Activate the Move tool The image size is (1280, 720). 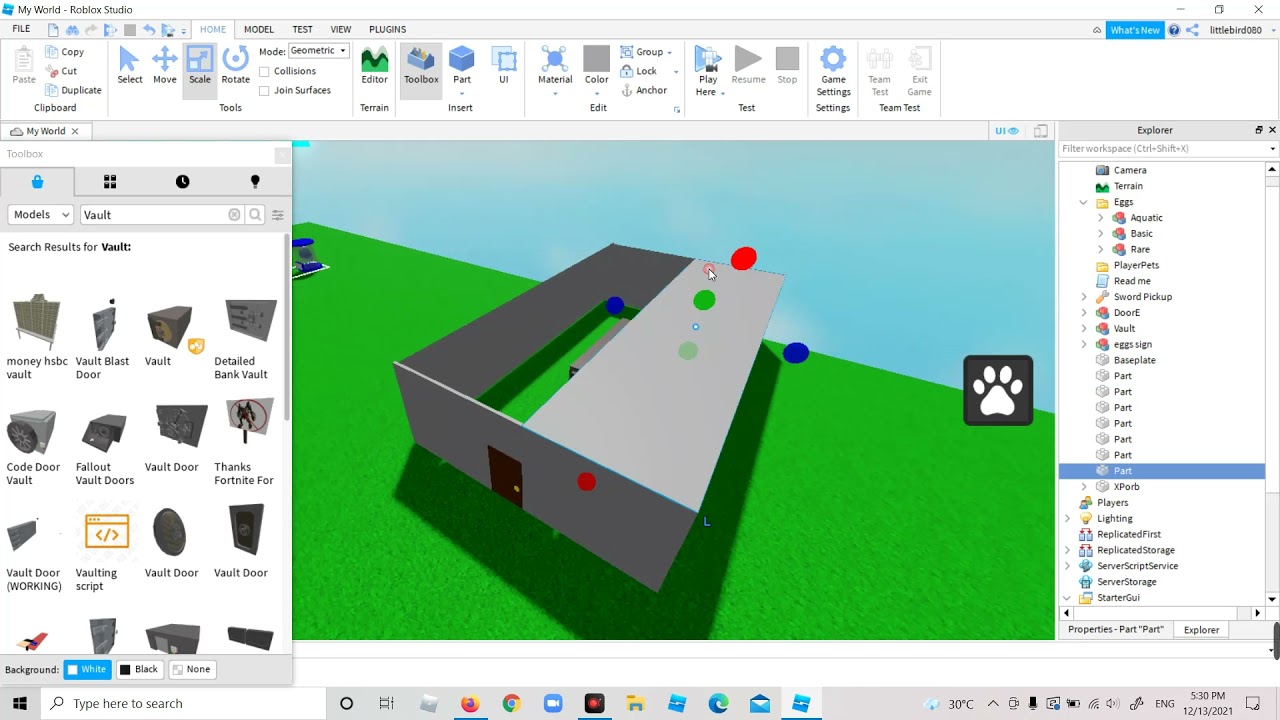(x=164, y=66)
